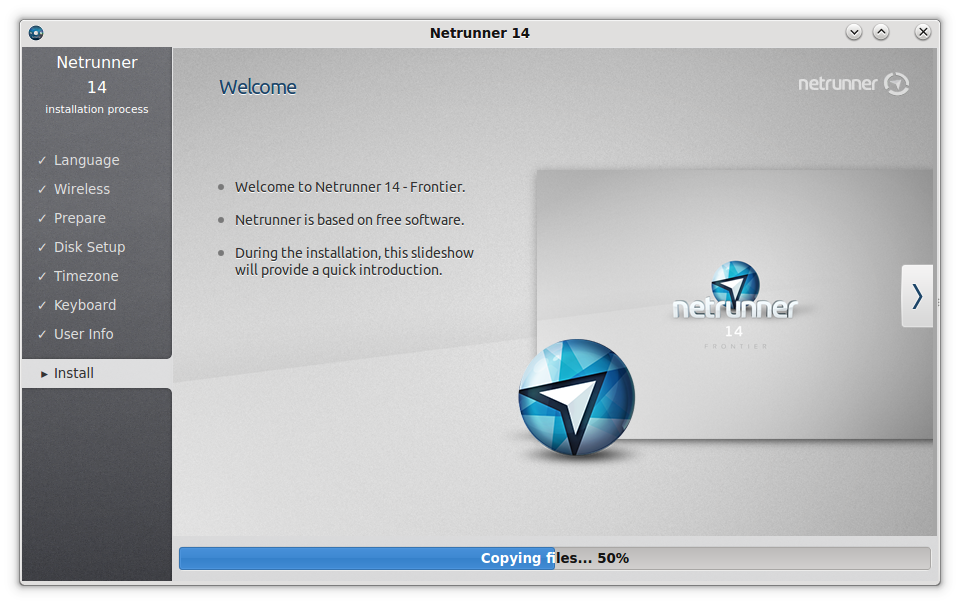Click the large blue globe compass icon
Viewport: 960px width, 605px height.
576,397
